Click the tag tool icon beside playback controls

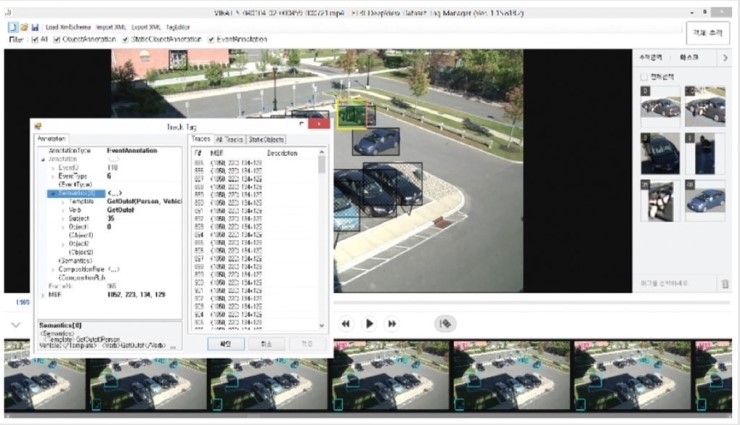(x=446, y=323)
